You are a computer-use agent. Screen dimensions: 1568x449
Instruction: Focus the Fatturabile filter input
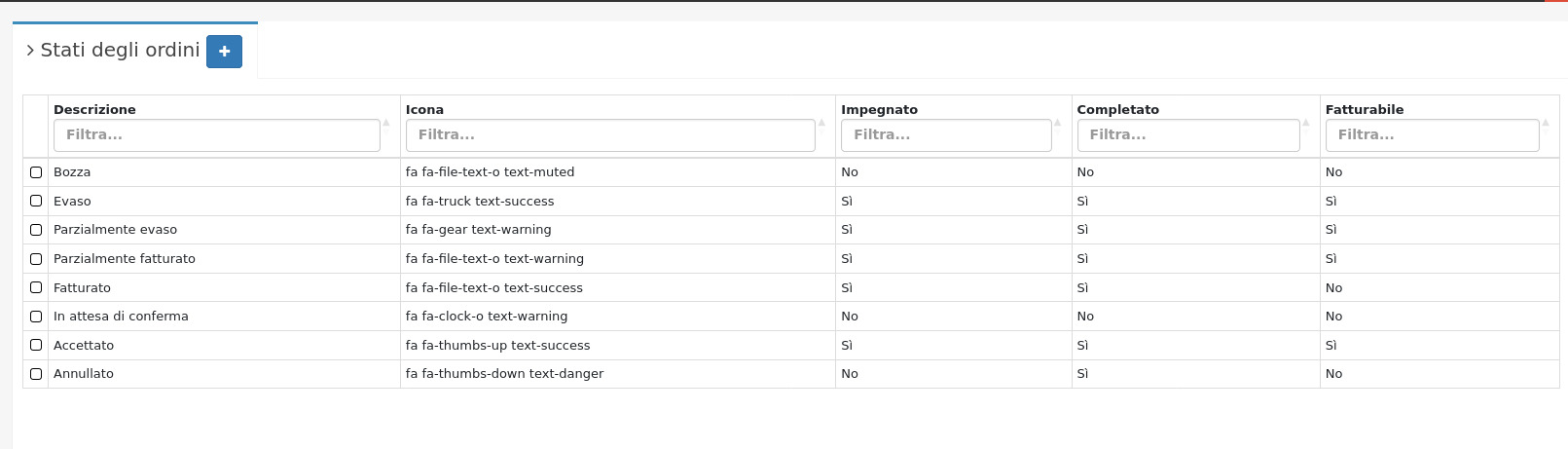click(1431, 135)
